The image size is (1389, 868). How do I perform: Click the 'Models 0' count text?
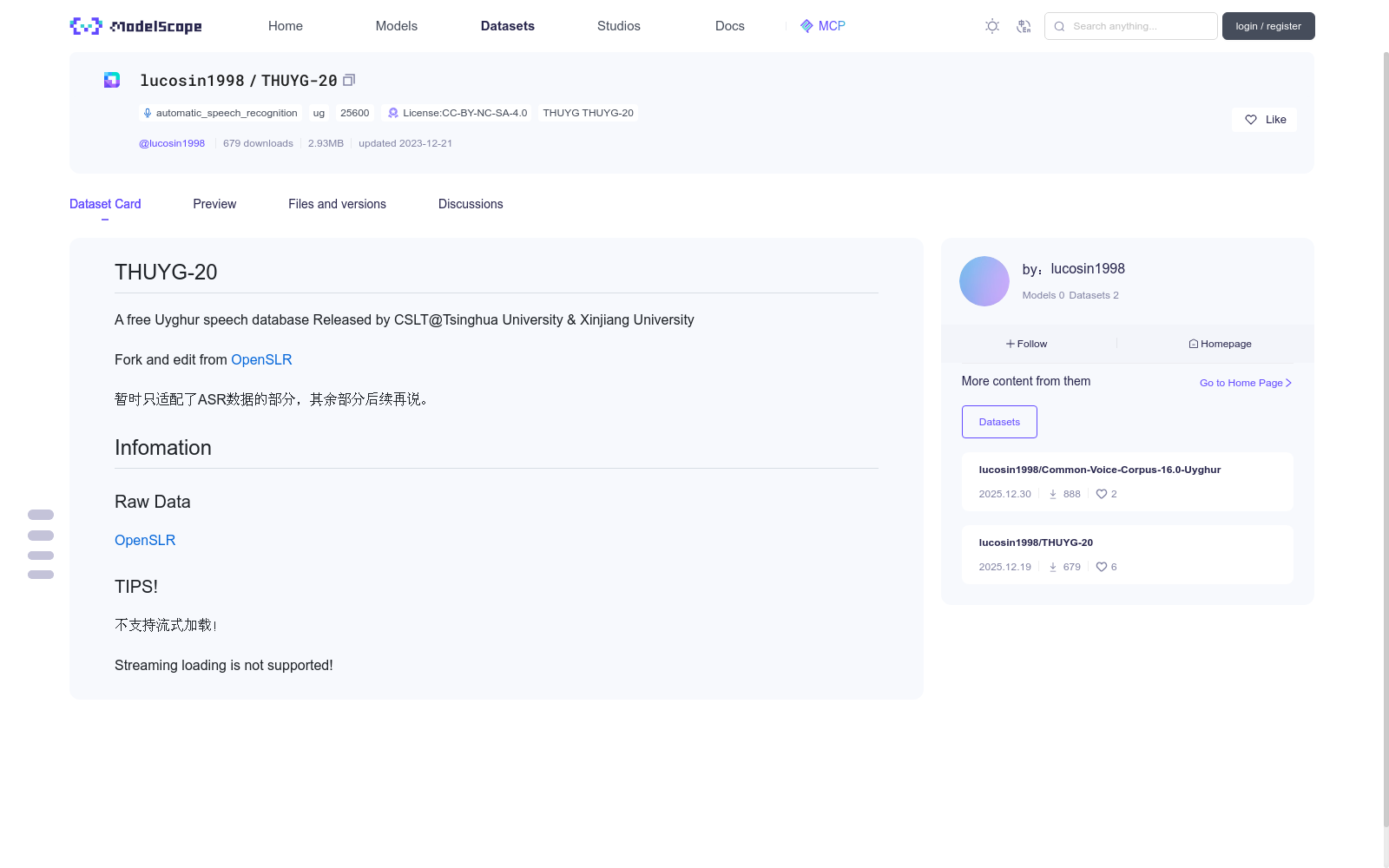(1043, 295)
